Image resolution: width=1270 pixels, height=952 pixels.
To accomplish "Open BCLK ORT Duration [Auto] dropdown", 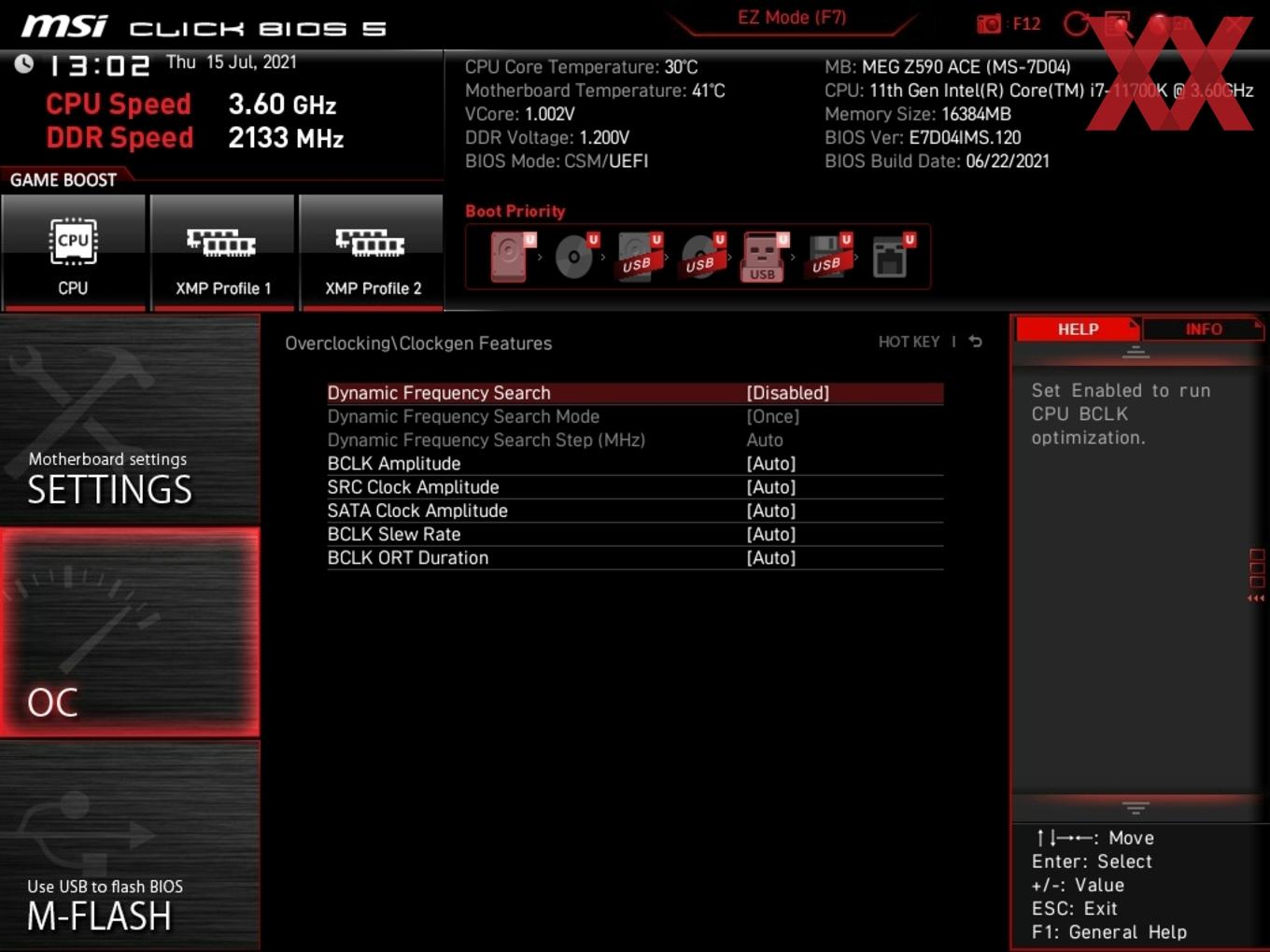I will pyautogui.click(x=770, y=558).
